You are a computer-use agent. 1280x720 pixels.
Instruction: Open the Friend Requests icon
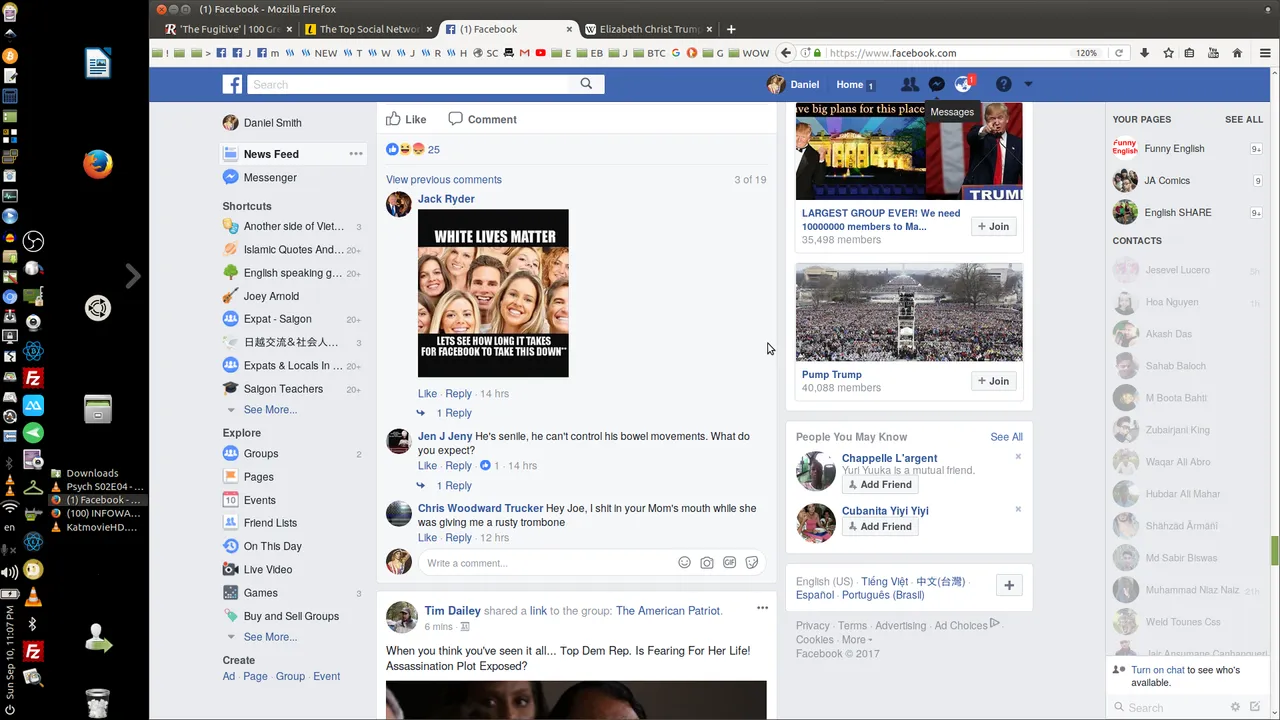pos(909,85)
